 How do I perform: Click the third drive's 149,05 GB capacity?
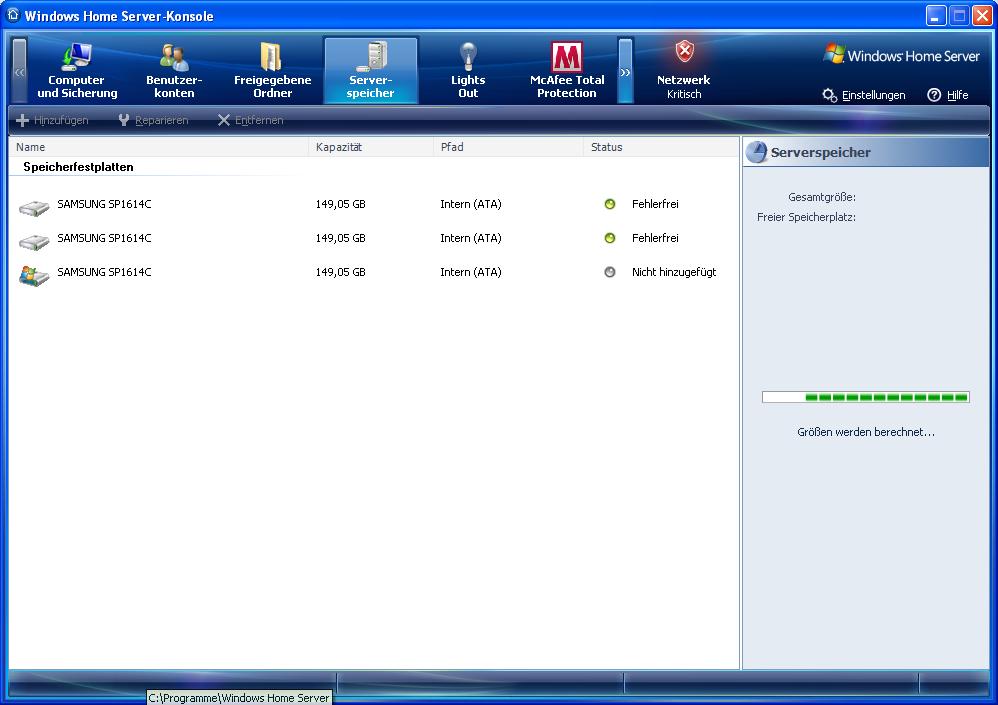pos(341,272)
